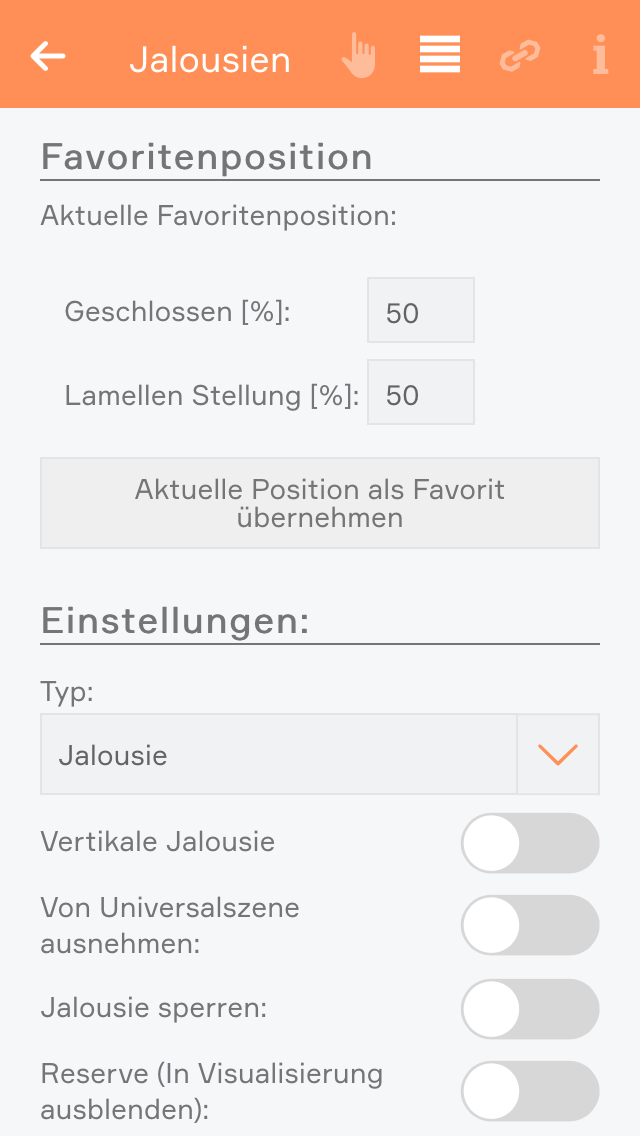Click the Geschlossen [%] input field
This screenshot has height=1136, width=640.
pyautogui.click(x=421, y=311)
